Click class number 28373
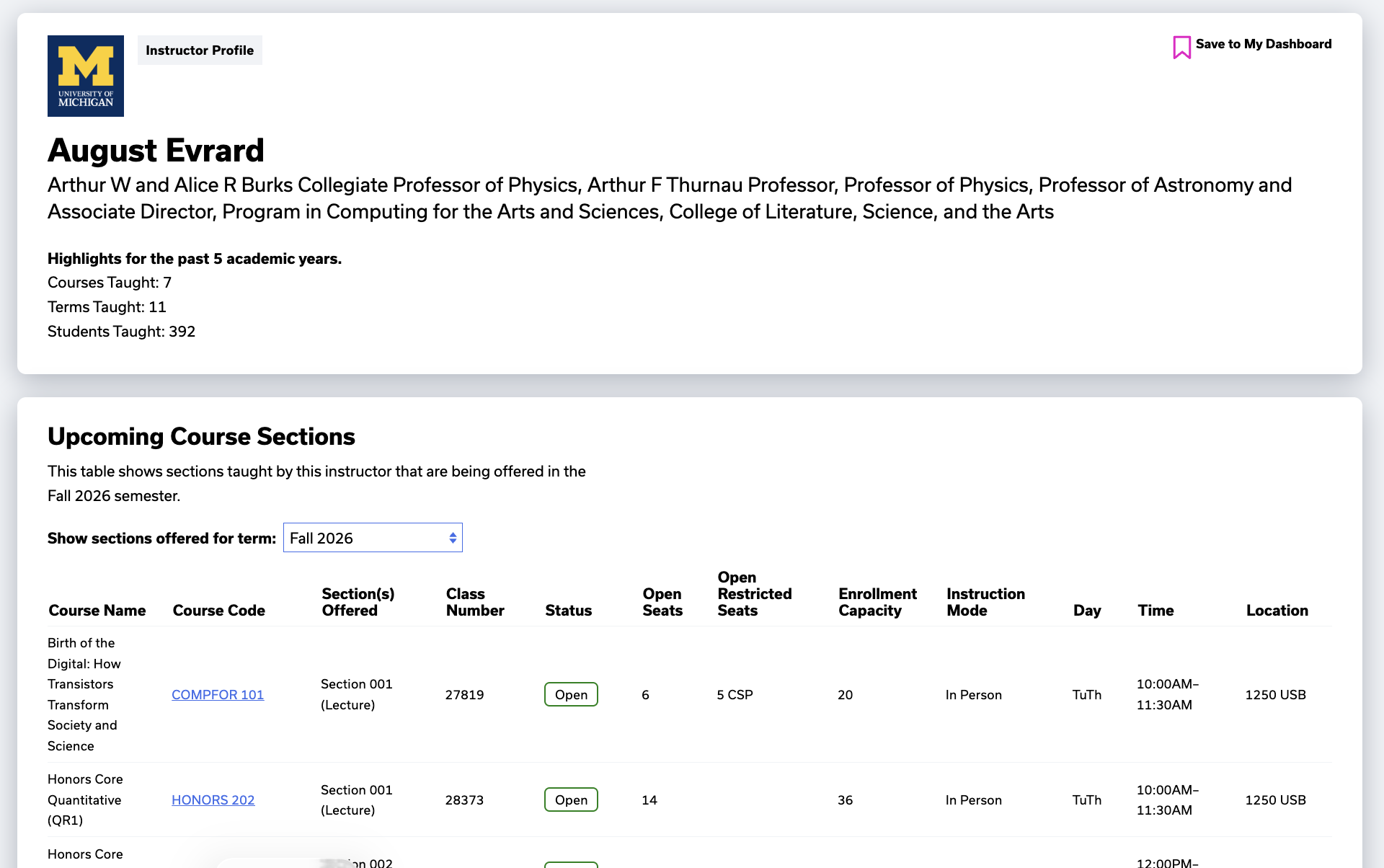Screen dimensions: 1384x868 coord(465,800)
